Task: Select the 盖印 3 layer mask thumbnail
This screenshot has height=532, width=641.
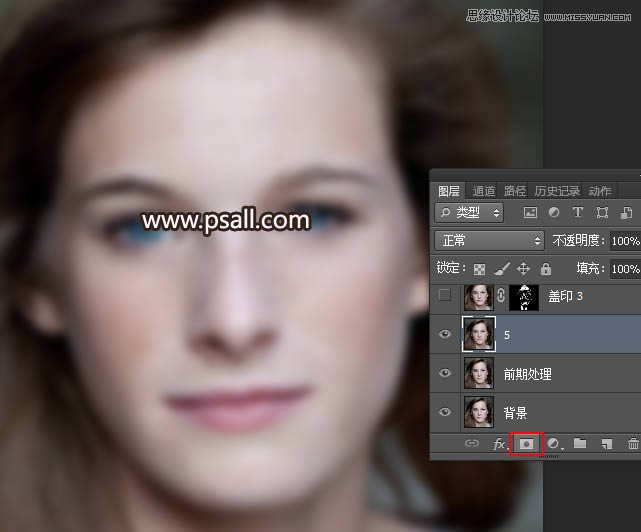Action: tap(525, 296)
